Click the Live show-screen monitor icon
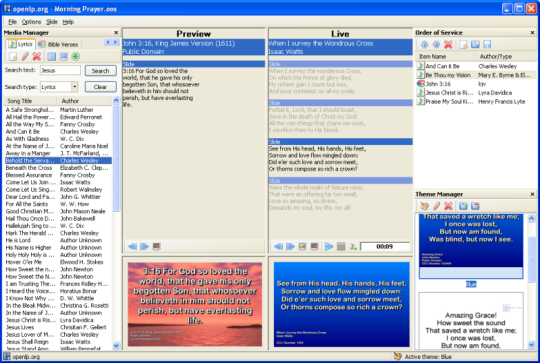Viewport: 540px width, 363px height. [x=302, y=247]
